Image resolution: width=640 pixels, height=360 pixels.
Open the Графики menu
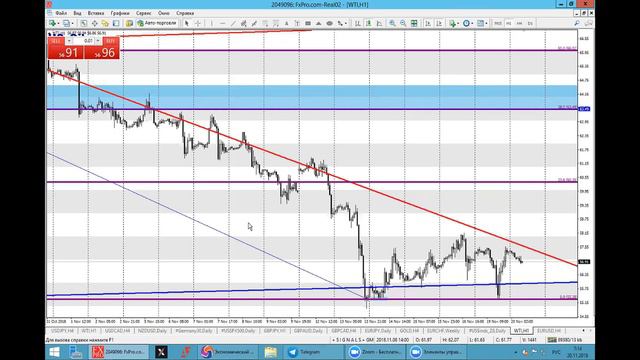[120, 13]
